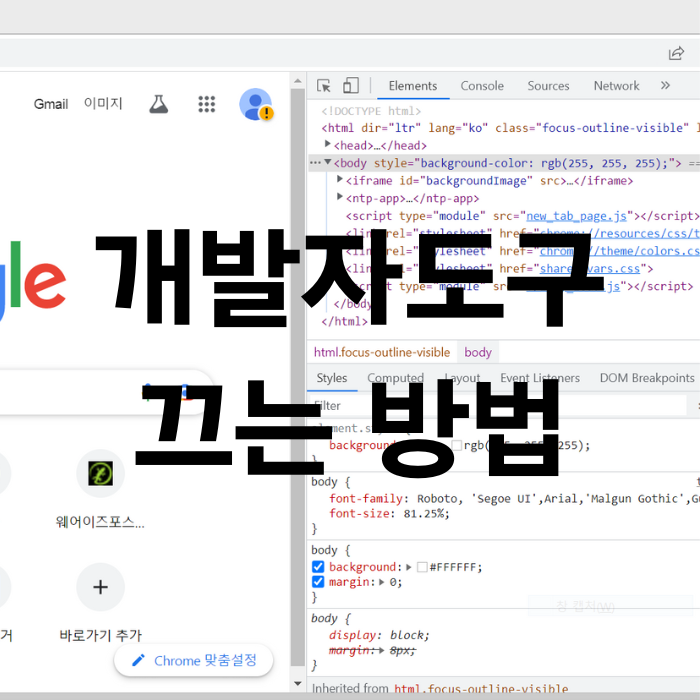Expand the margin 0 shorthand triangle
Viewport: 700px width, 700px height.
click(x=382, y=582)
